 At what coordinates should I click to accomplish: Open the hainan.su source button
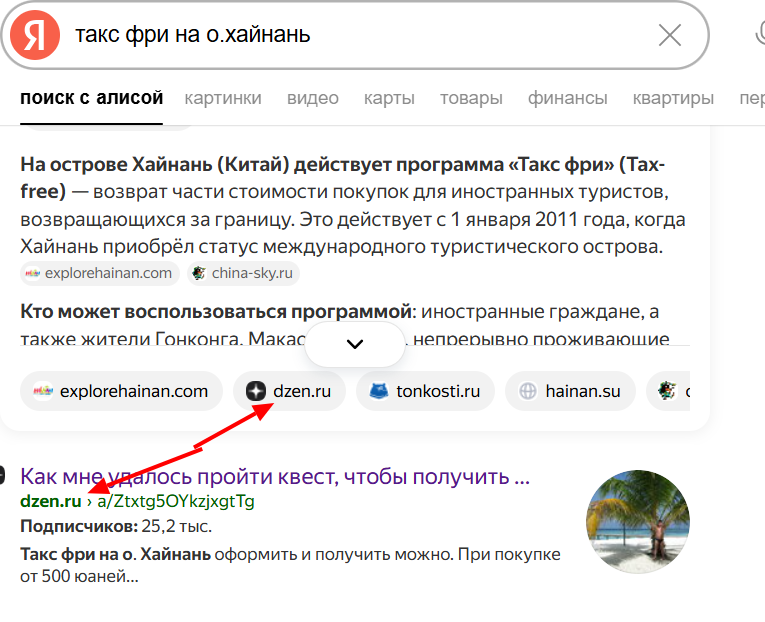pyautogui.click(x=570, y=391)
